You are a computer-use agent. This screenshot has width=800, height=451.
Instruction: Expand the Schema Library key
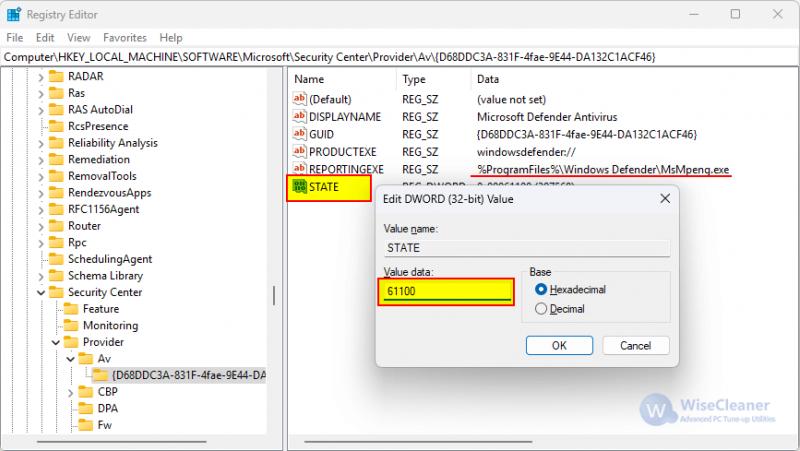coord(41,277)
